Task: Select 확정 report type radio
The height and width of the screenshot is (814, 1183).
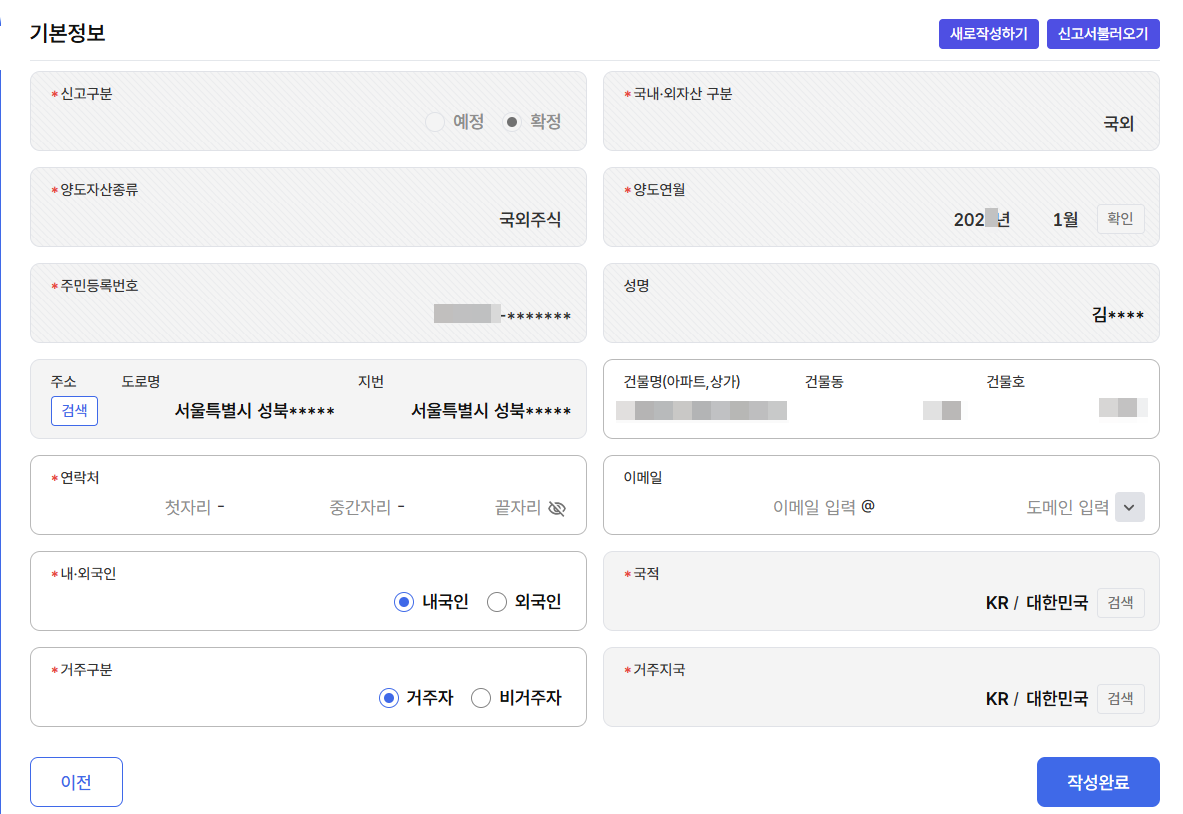Action: (512, 122)
